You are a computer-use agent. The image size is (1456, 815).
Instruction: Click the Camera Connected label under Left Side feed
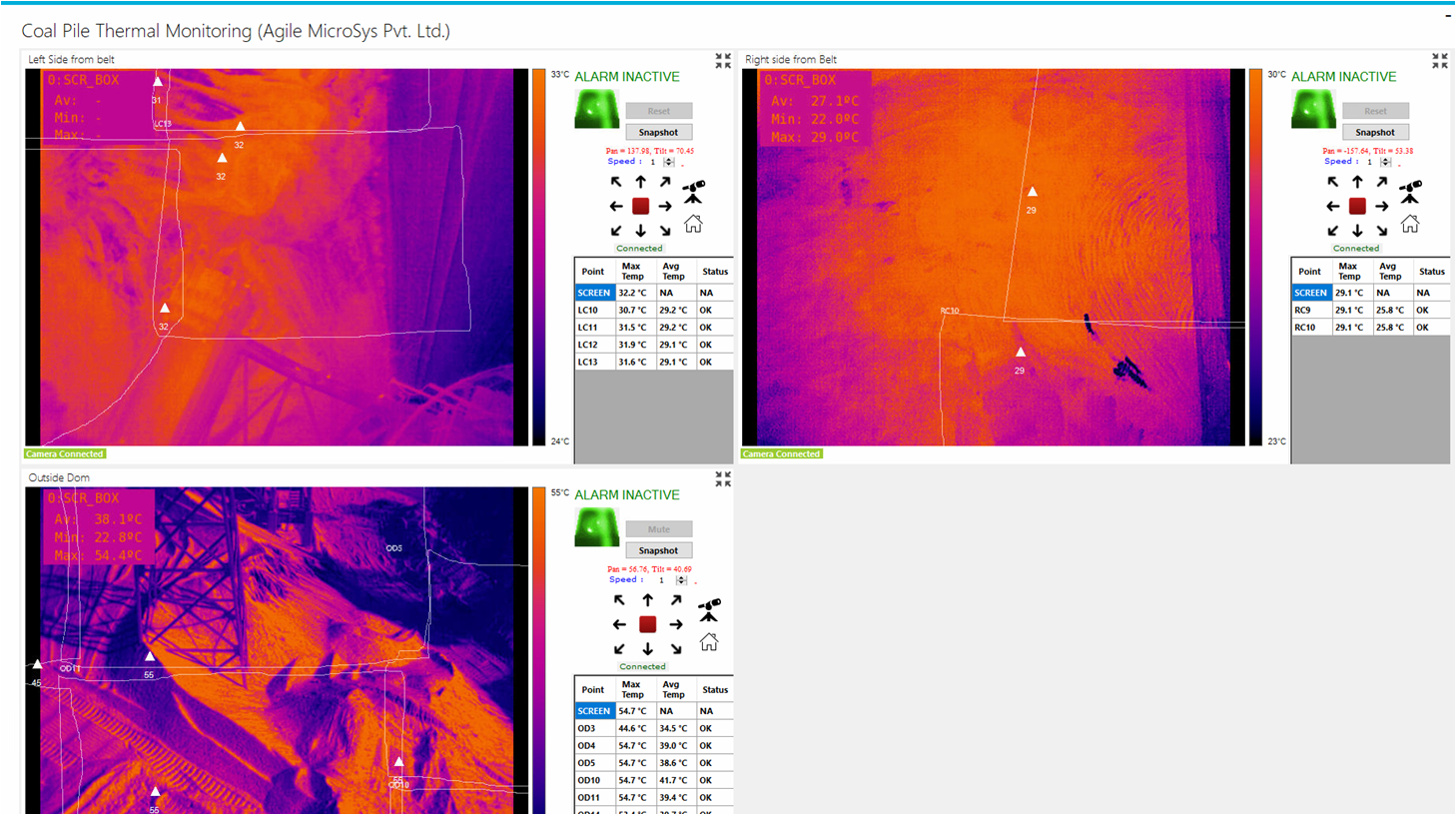point(64,453)
